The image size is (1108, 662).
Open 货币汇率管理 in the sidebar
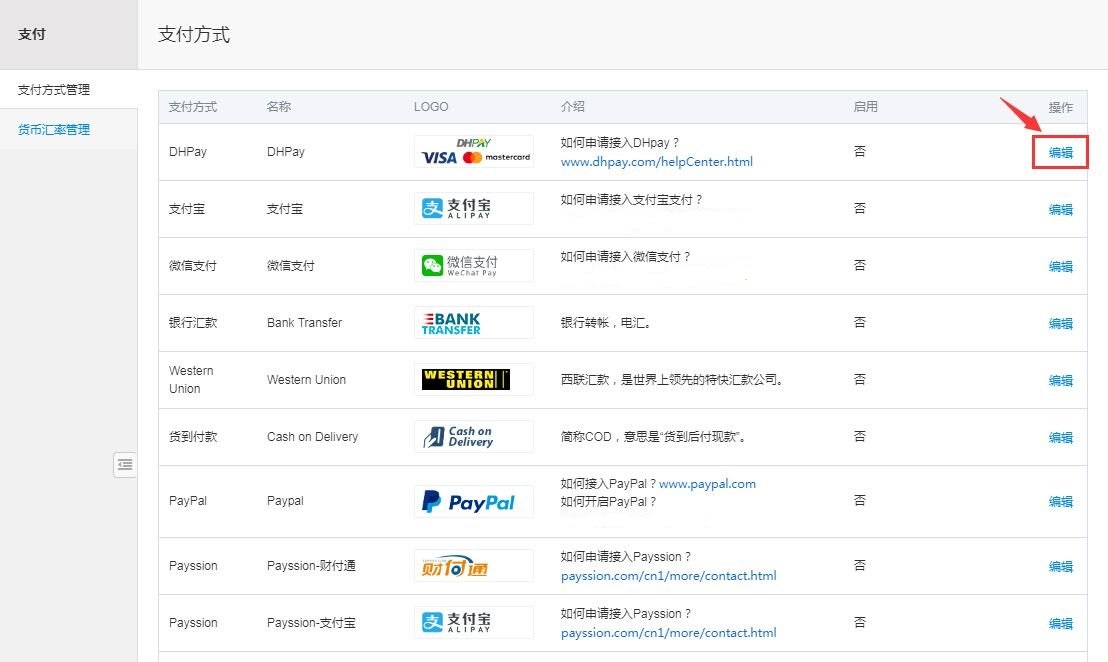(54, 130)
